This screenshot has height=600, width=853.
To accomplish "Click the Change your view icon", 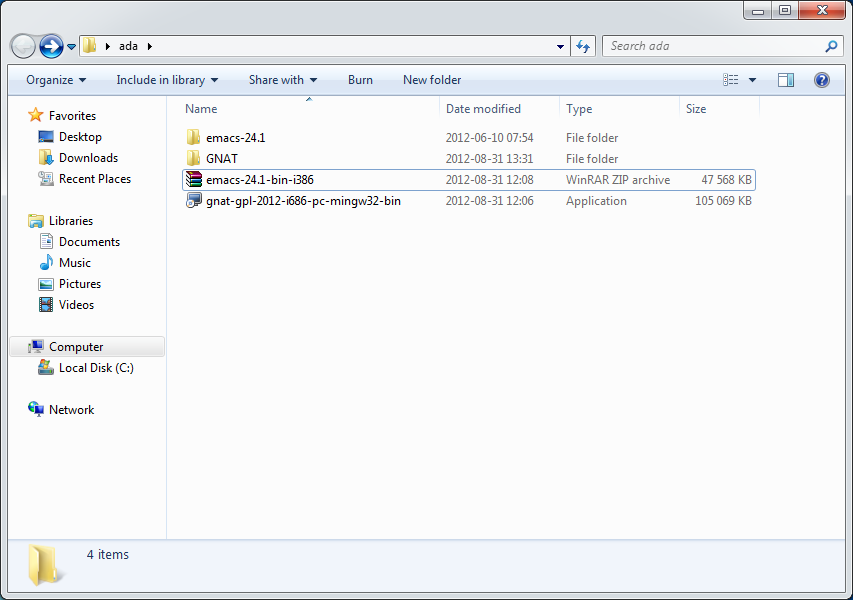I will [731, 80].
